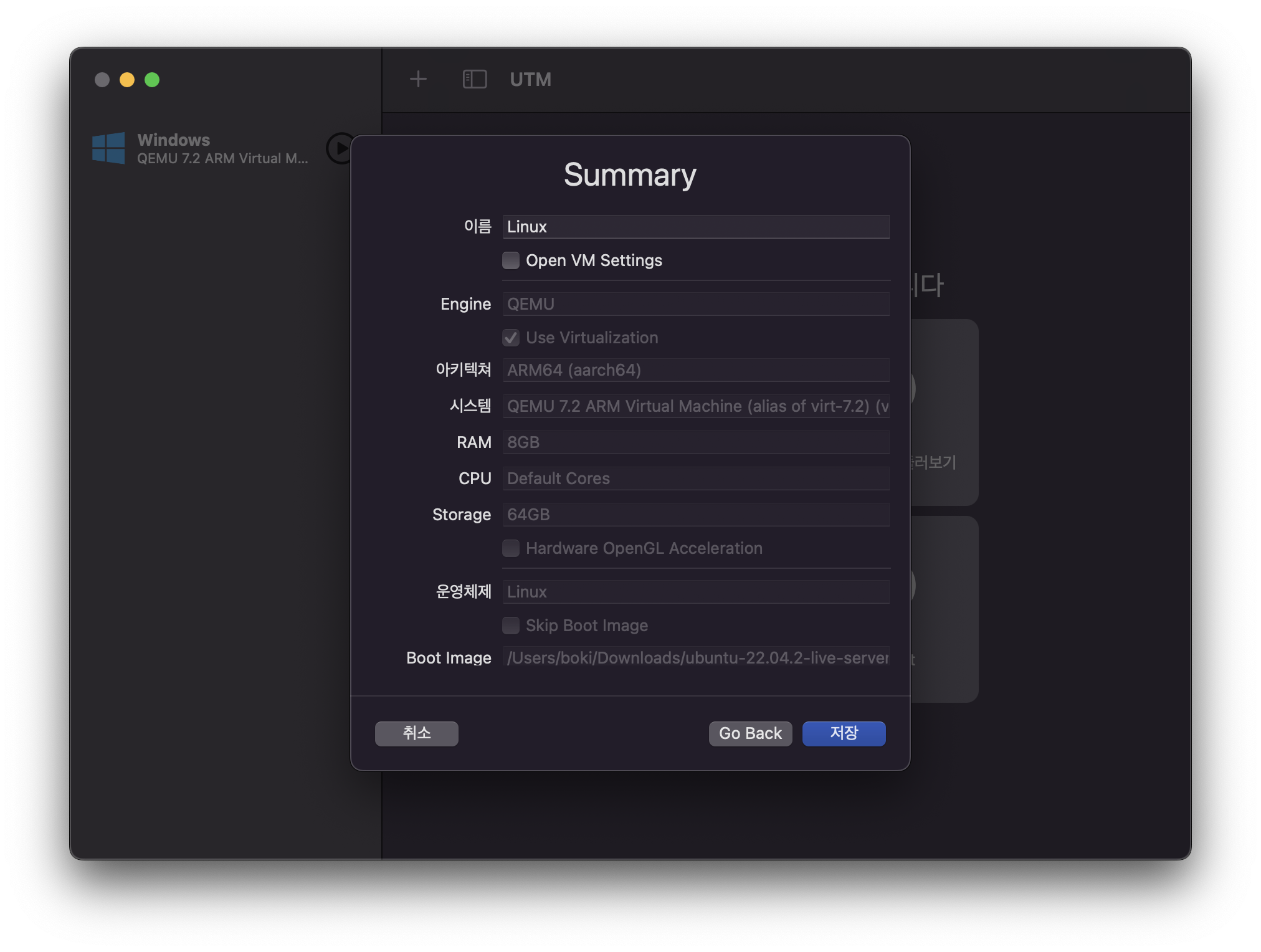Click the Go Back button
Viewport: 1261px width, 952px height.
click(750, 733)
